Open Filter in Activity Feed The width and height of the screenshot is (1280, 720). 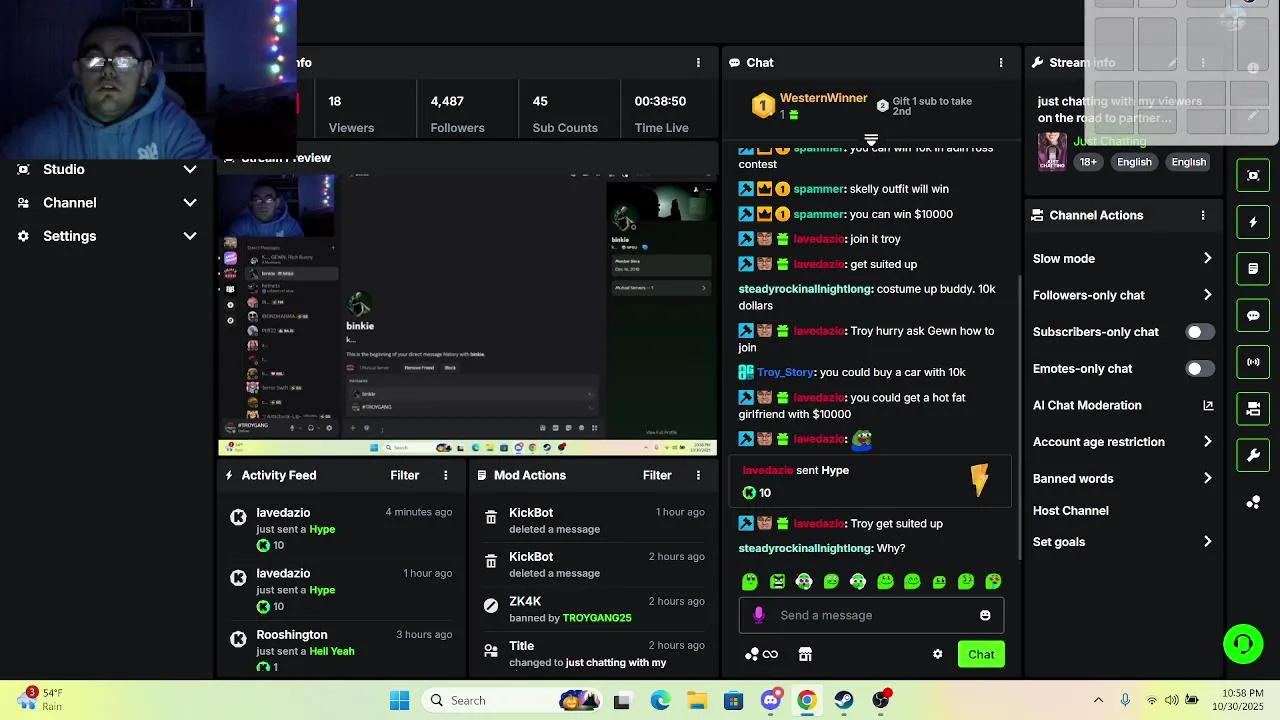coord(405,475)
